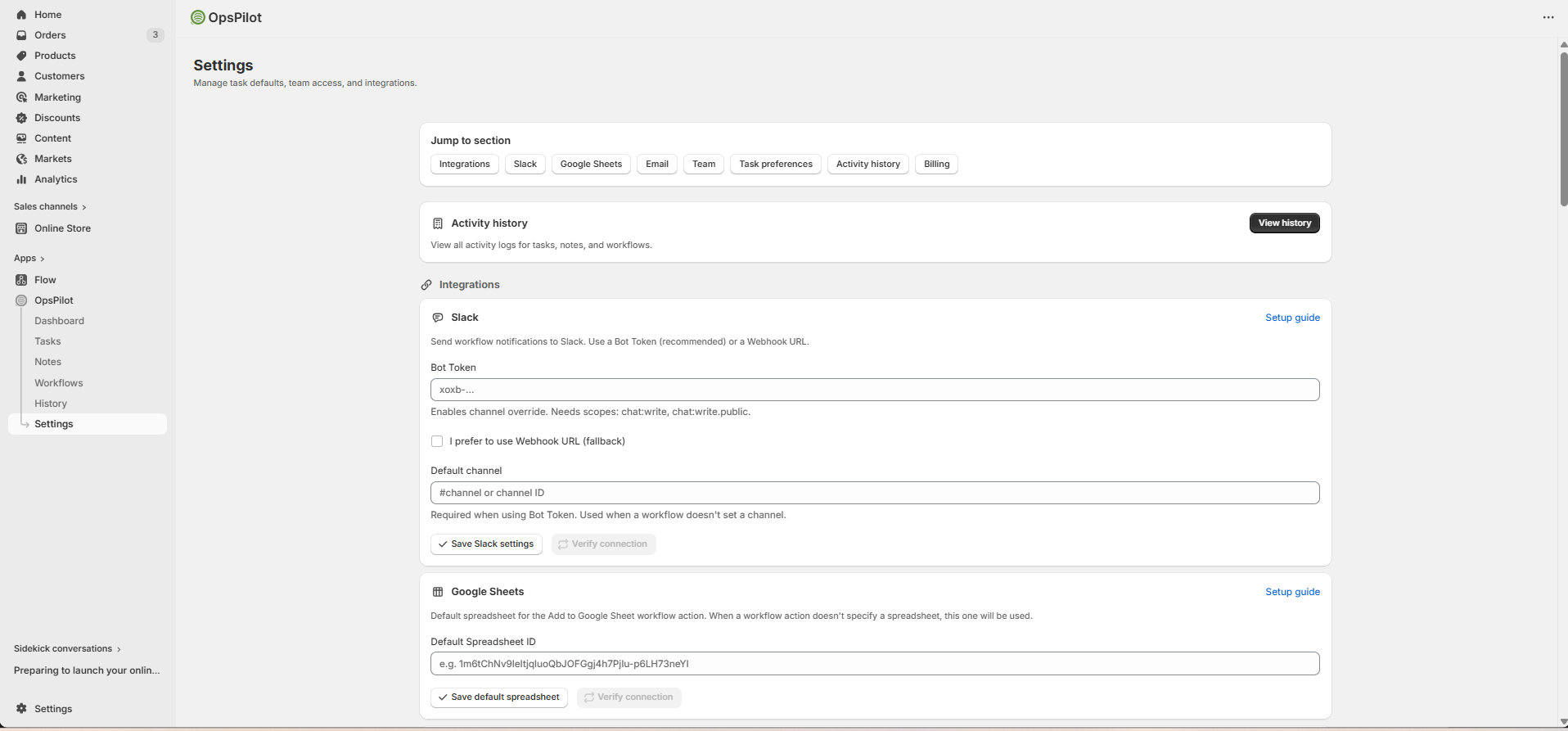1568x731 pixels.
Task: Select OpsPilot Settings sub-item
Action: (x=88, y=424)
